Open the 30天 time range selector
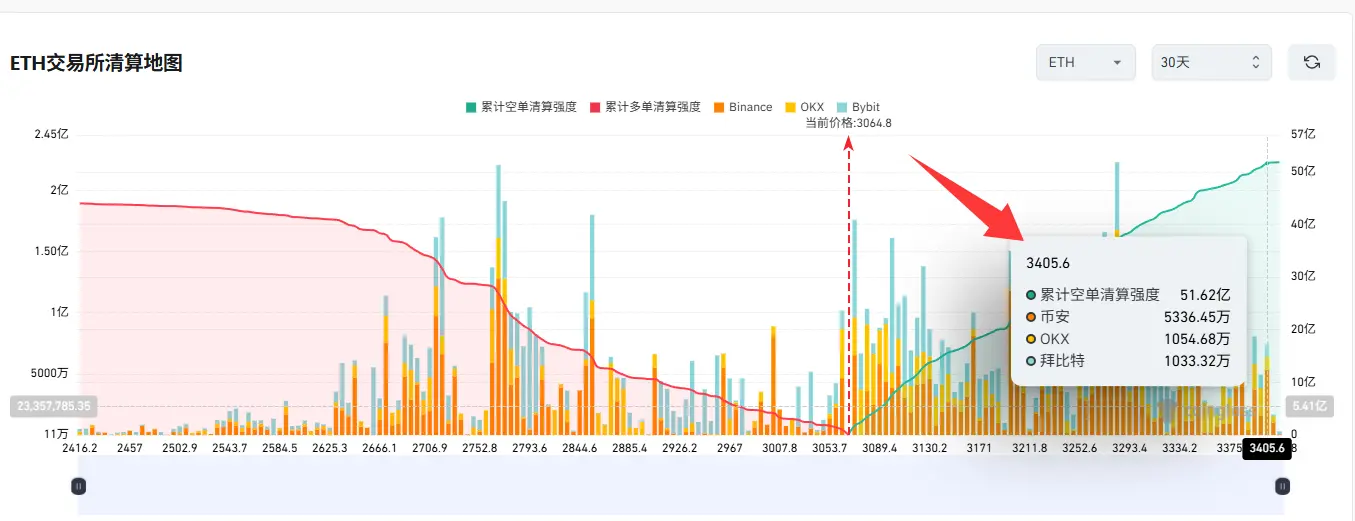The image size is (1355, 521). point(1211,62)
